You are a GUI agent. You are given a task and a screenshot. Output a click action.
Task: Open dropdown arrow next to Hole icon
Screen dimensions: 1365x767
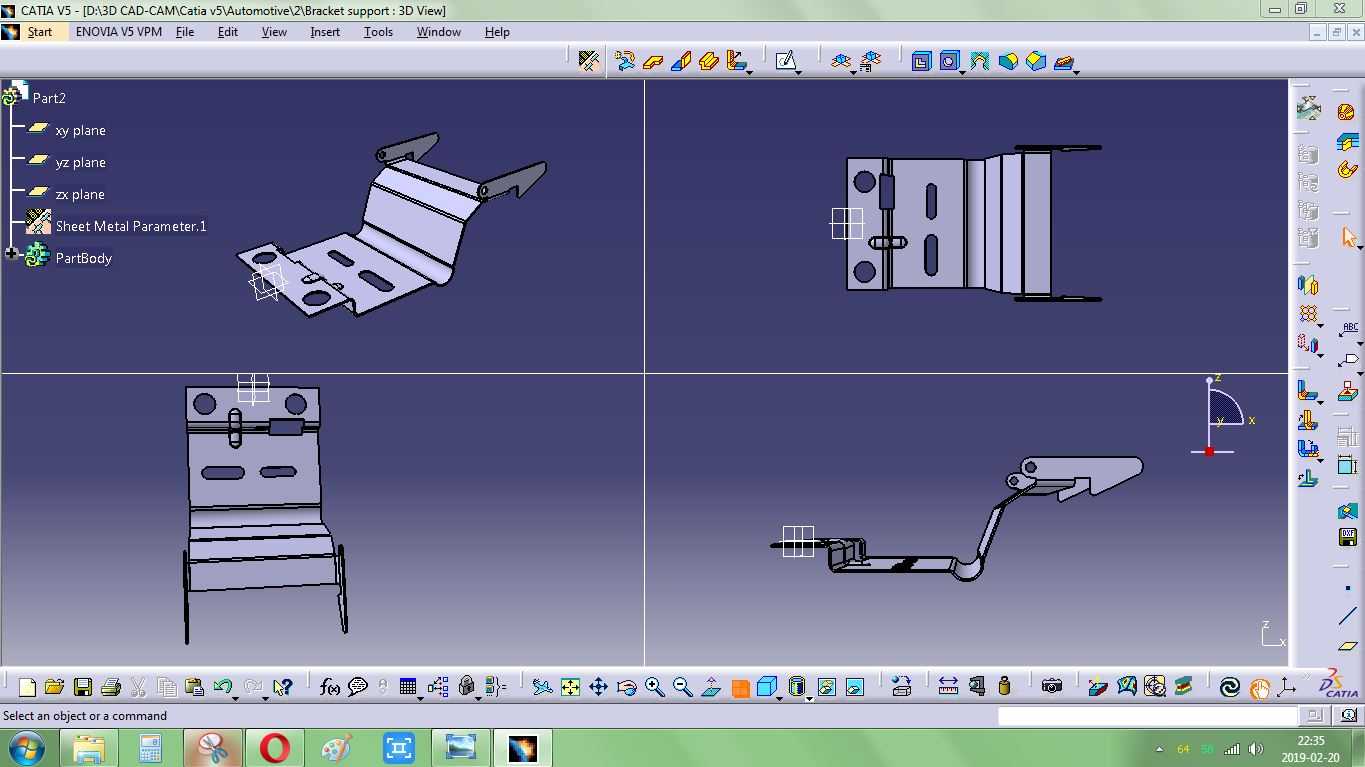[x=962, y=72]
